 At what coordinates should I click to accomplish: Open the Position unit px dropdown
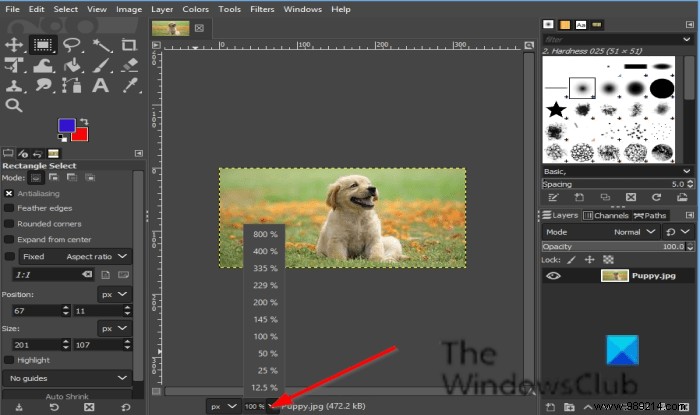pyautogui.click(x=115, y=294)
